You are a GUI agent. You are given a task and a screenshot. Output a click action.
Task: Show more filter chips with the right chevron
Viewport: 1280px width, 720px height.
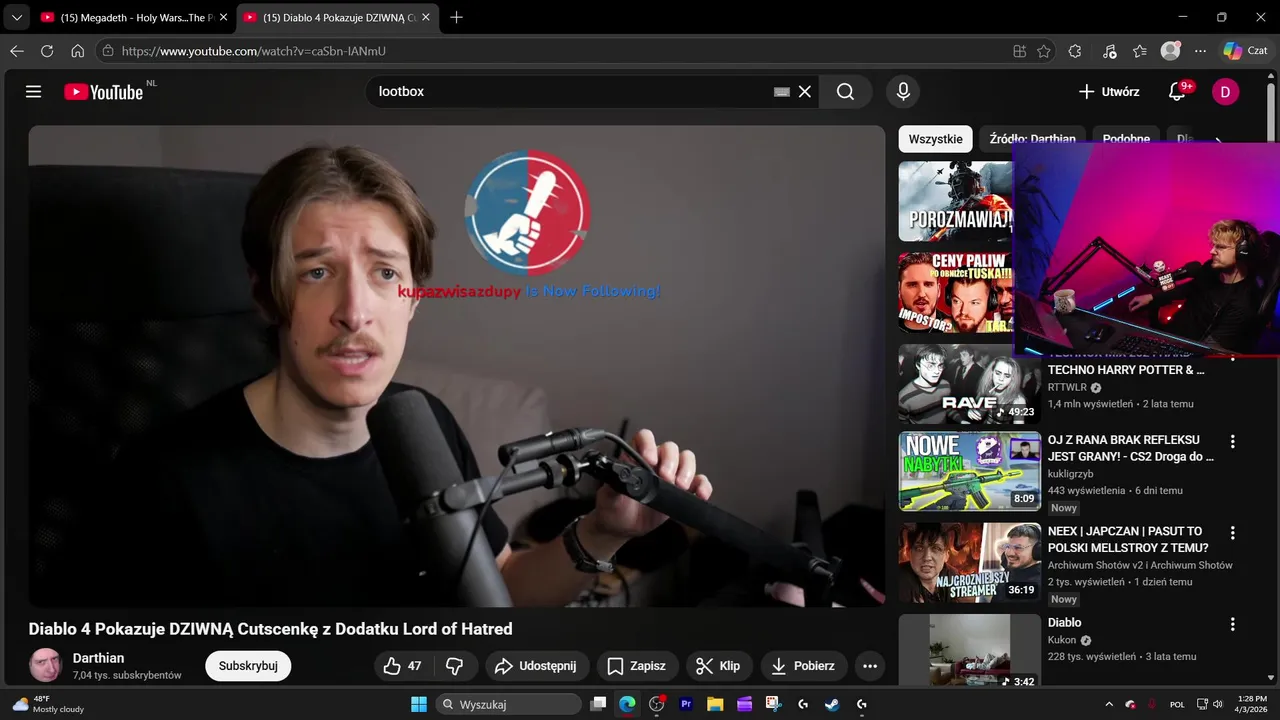pyautogui.click(x=1218, y=140)
